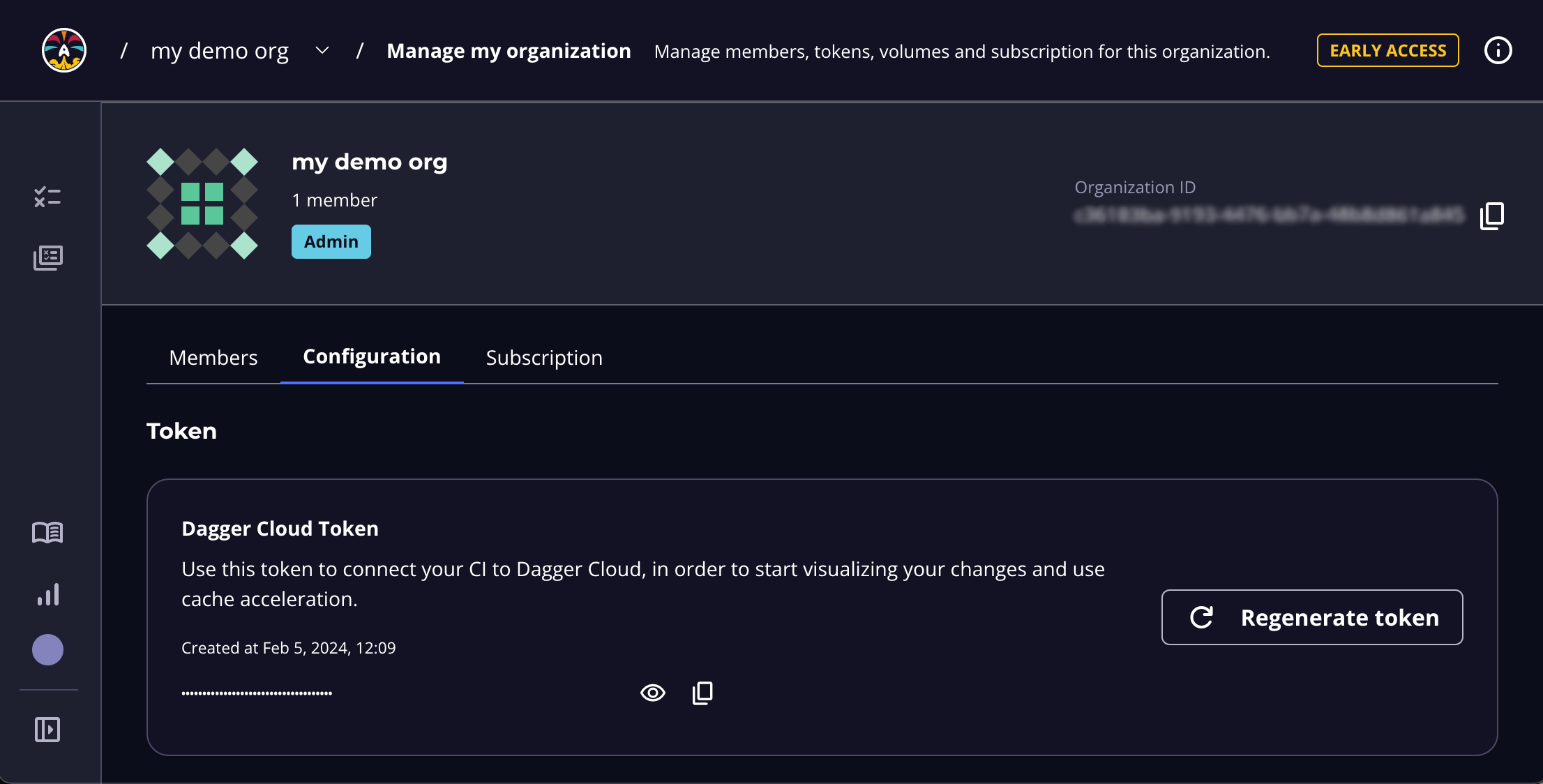Click the sidebar analytics bar chart icon
This screenshot has height=784, width=1543.
47,590
